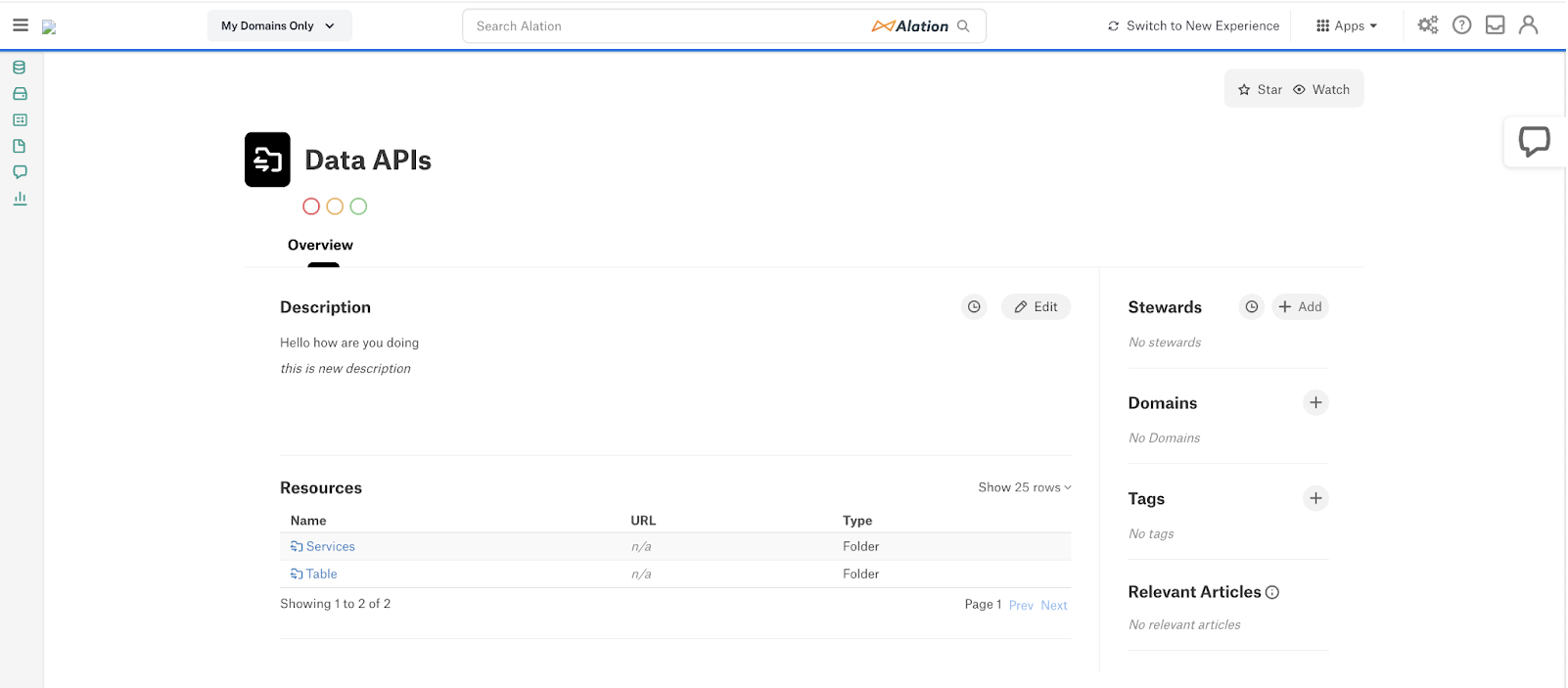
Task: Open the Apps dropdown menu
Action: (1347, 26)
